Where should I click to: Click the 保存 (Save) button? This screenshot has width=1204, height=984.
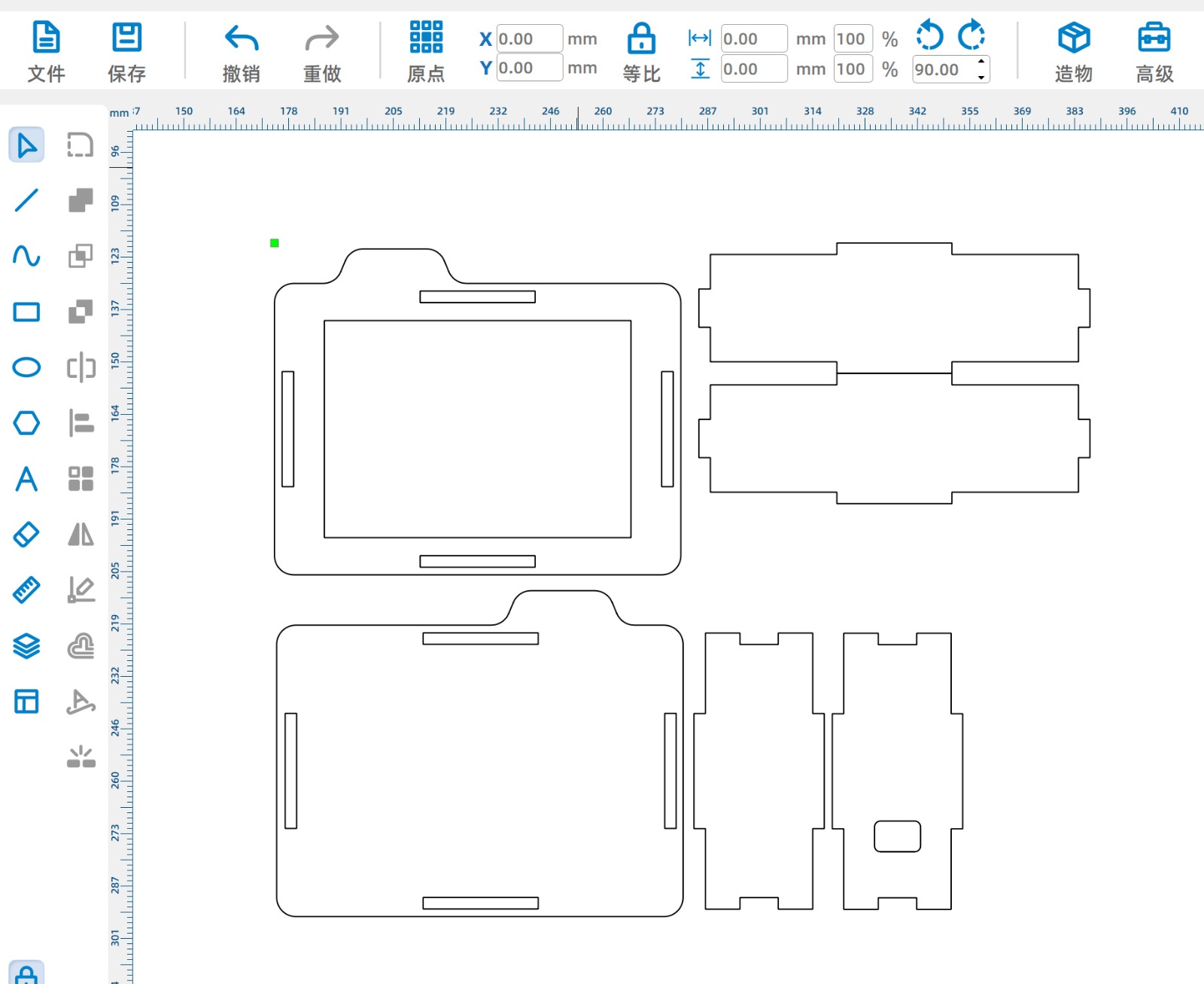126,52
